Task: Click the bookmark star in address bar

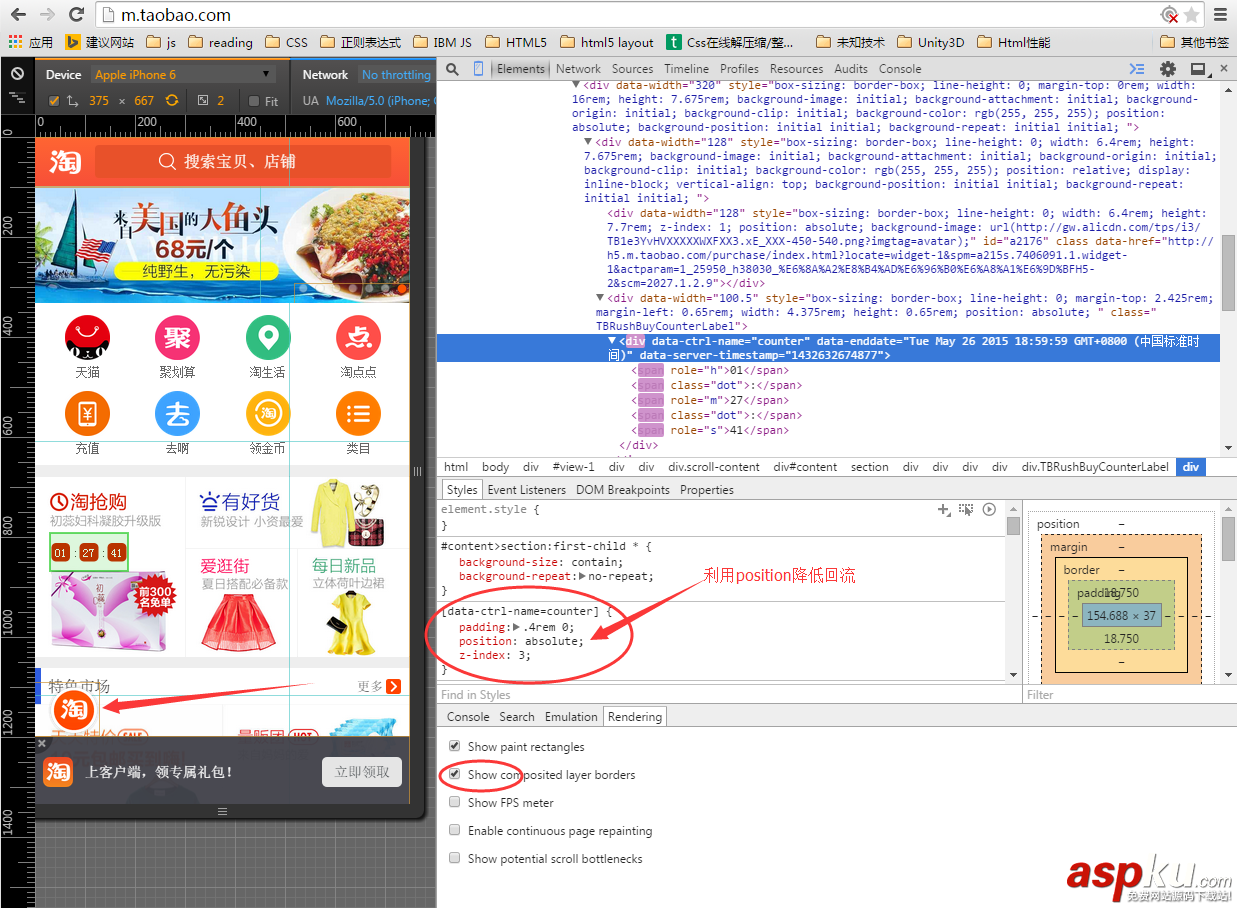Action: [x=1191, y=15]
